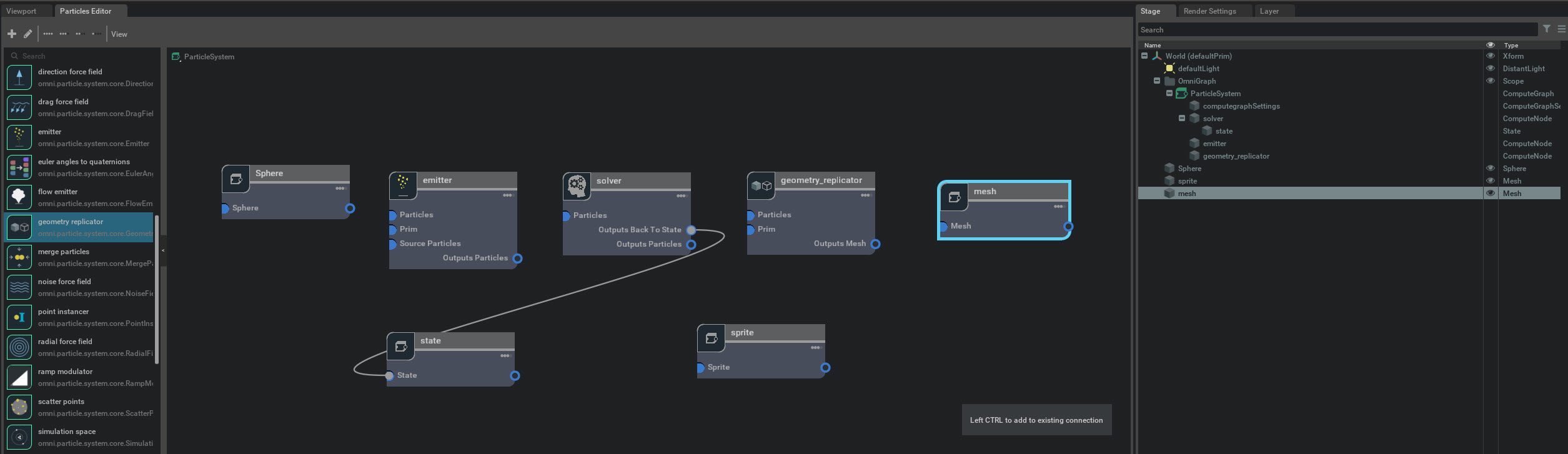Select the simulation space node icon
The height and width of the screenshot is (454, 1568).
19,437
